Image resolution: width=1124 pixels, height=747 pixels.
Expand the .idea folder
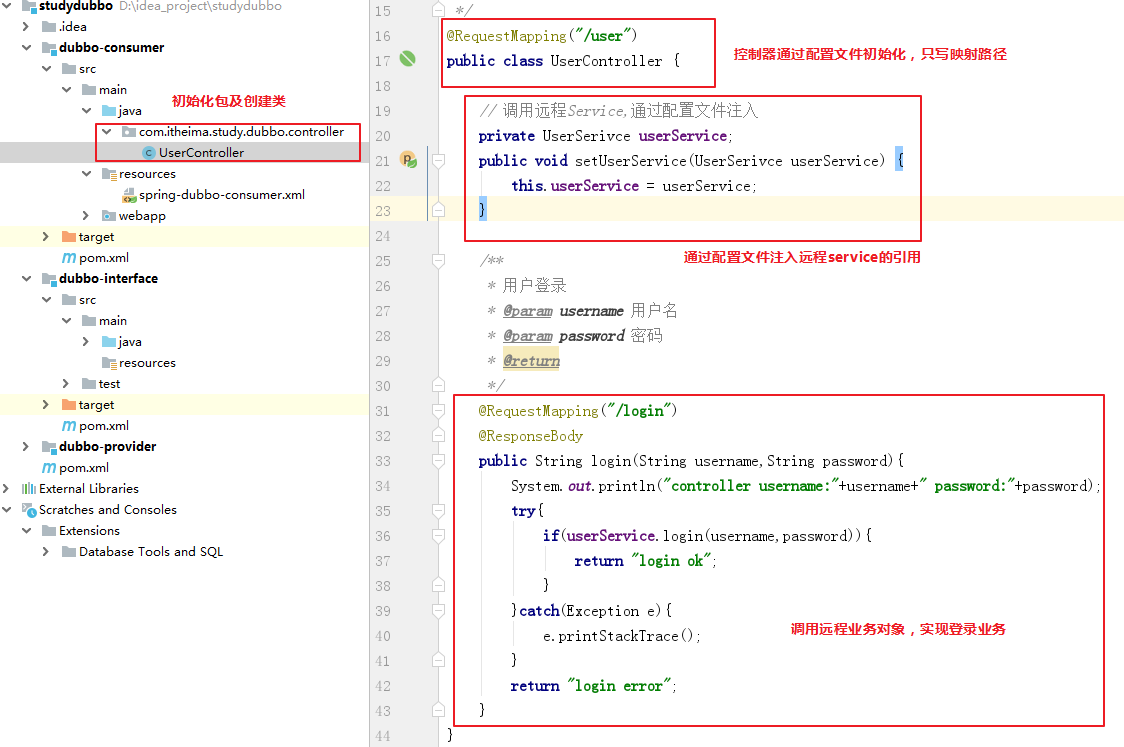coord(26,27)
